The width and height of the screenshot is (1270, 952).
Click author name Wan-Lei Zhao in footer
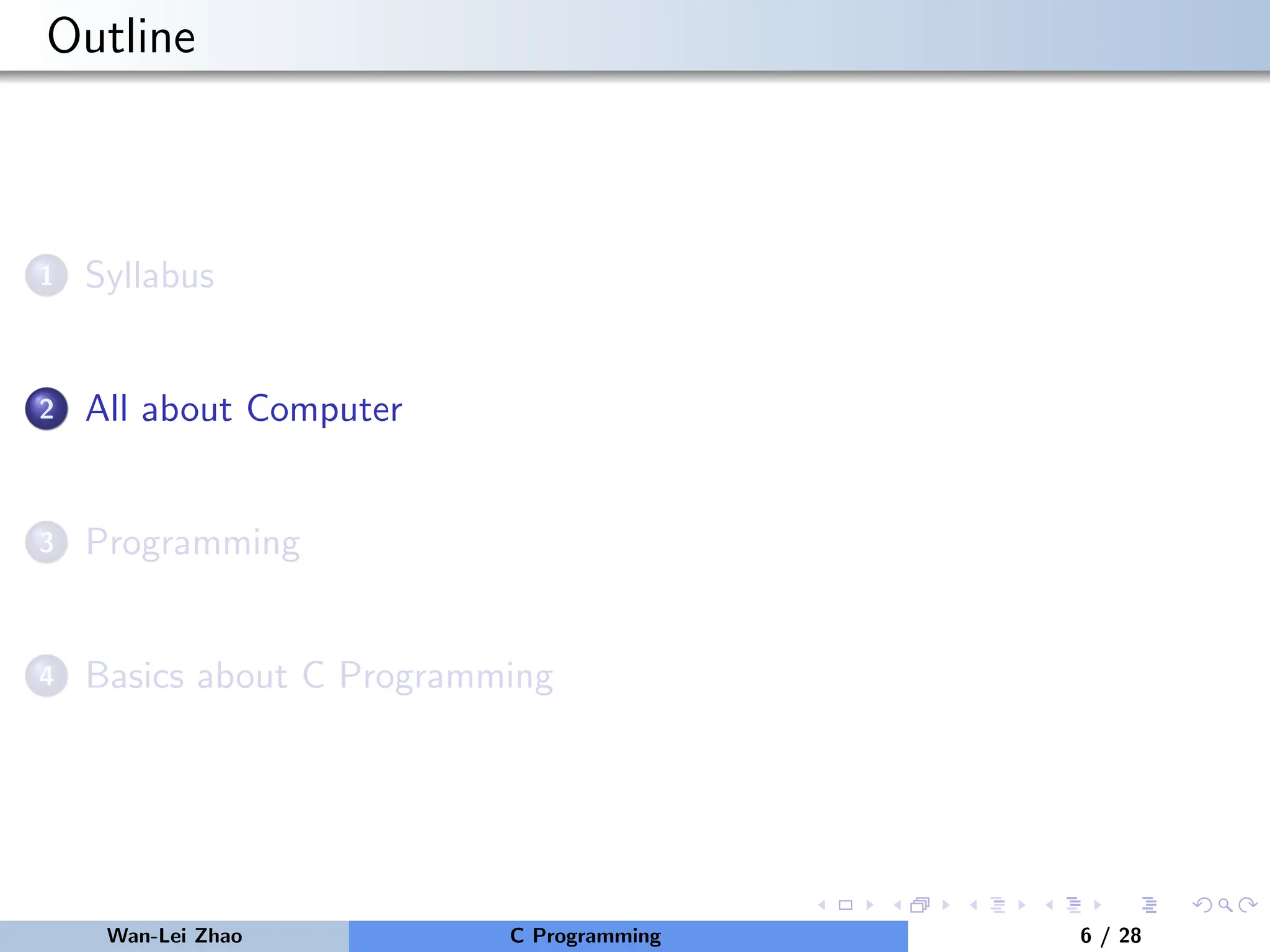click(174, 935)
